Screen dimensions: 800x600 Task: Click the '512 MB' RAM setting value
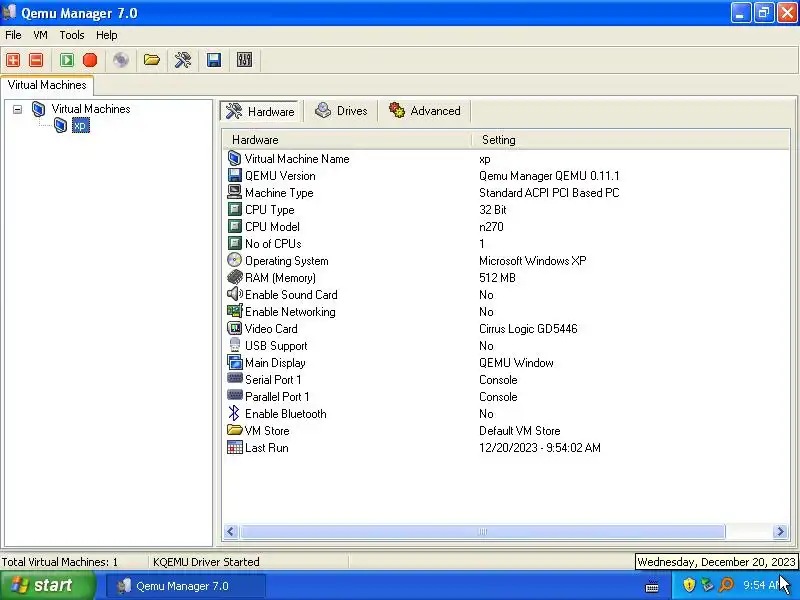tap(497, 278)
